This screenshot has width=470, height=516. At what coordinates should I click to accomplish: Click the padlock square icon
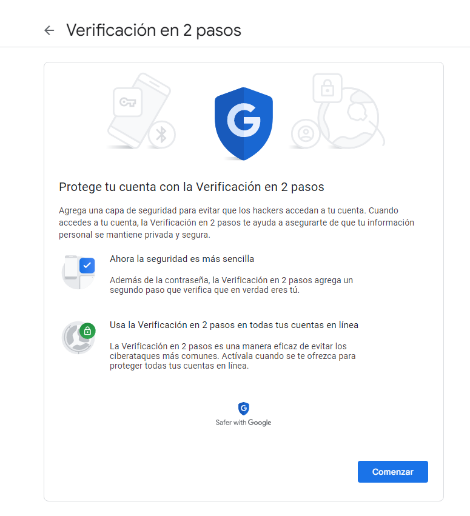[x=327, y=88]
